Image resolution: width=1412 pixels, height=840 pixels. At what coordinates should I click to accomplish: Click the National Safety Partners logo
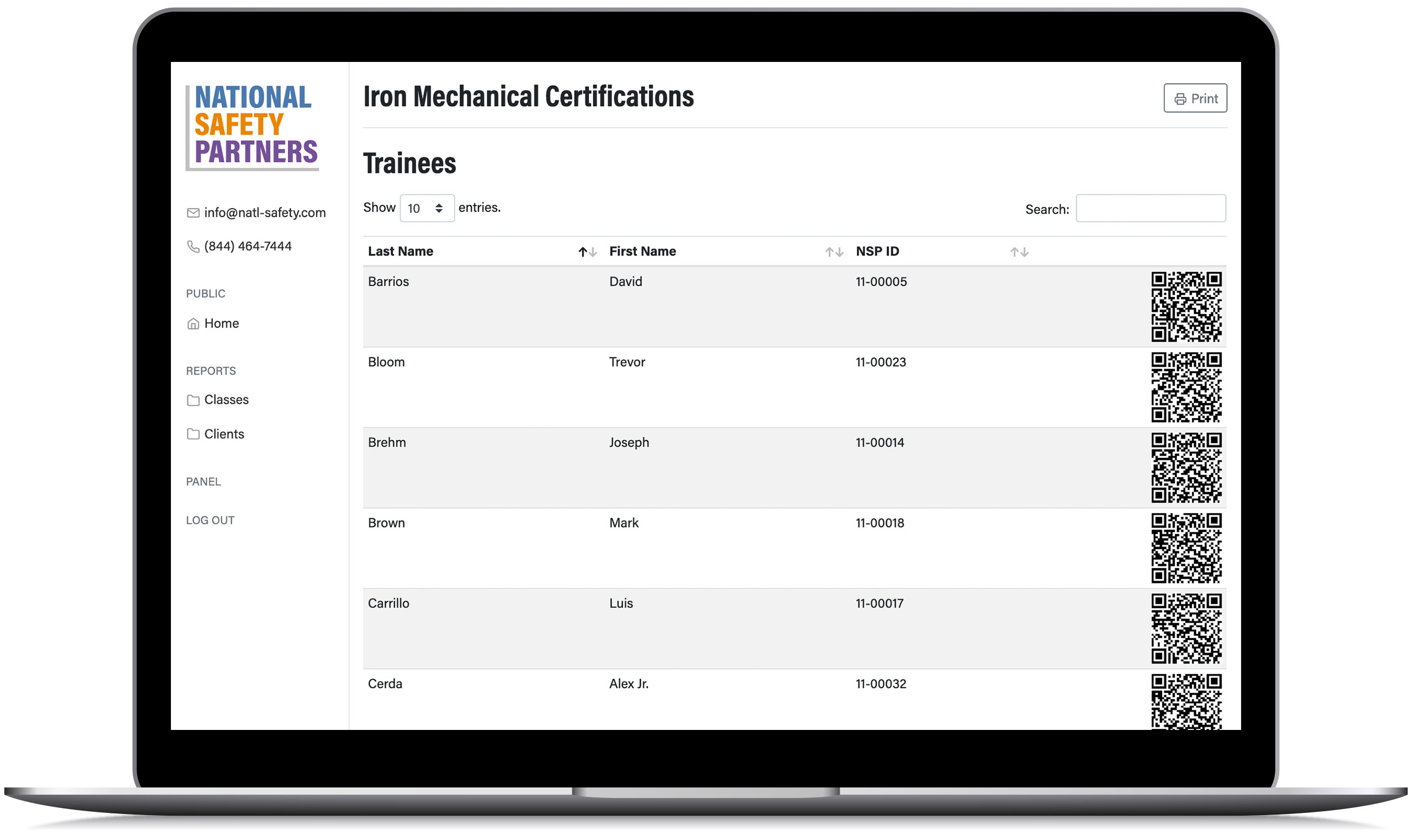click(252, 127)
